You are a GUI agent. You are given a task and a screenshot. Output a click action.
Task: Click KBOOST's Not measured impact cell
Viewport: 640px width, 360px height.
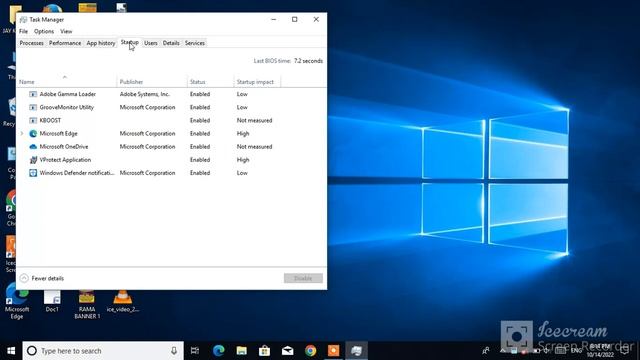pos(254,120)
